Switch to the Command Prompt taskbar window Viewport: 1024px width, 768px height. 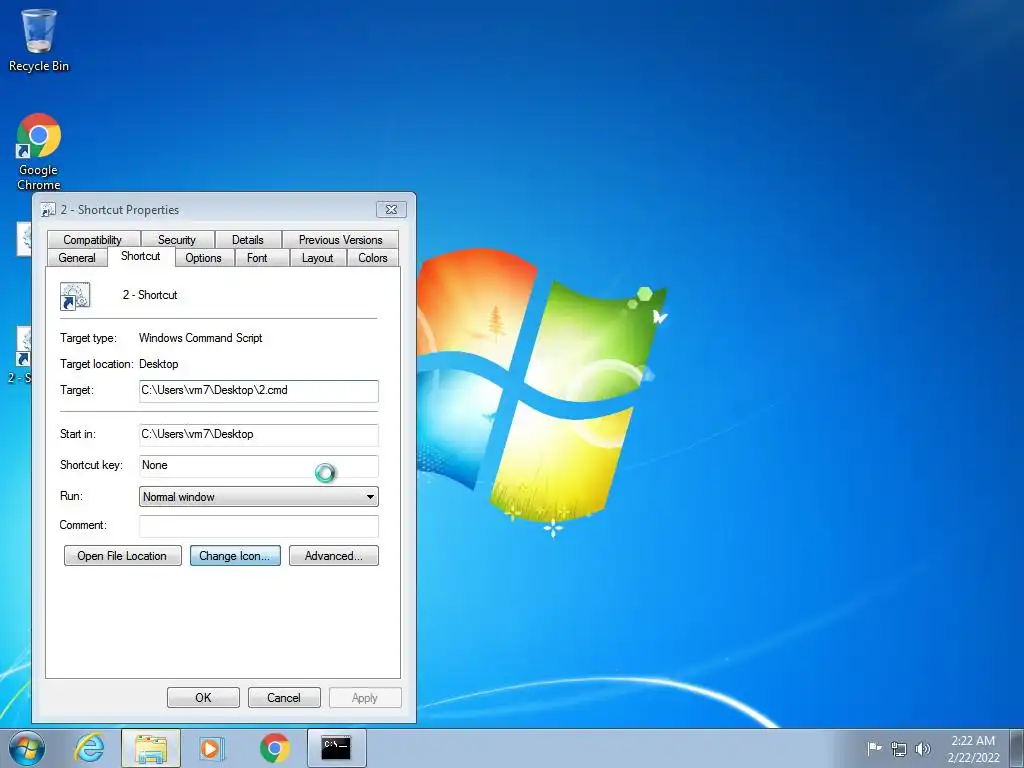click(x=336, y=748)
